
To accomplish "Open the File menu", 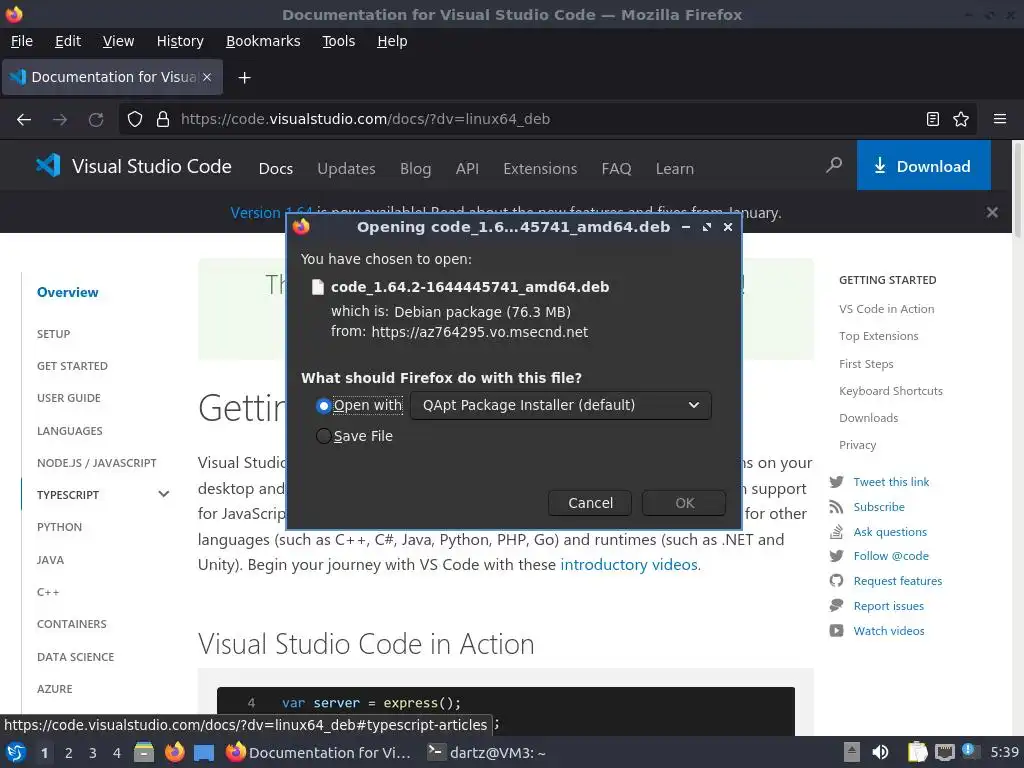I will tap(22, 41).
